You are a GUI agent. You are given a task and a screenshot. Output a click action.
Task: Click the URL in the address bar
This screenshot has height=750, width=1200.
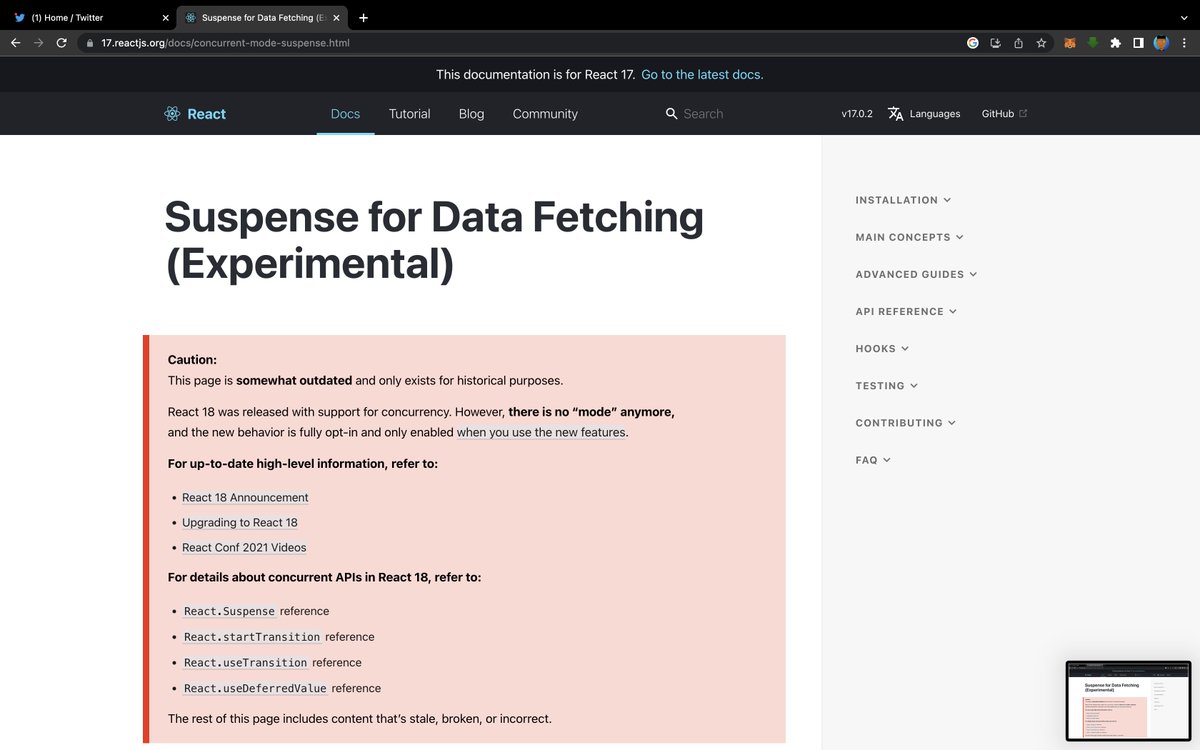(x=225, y=43)
